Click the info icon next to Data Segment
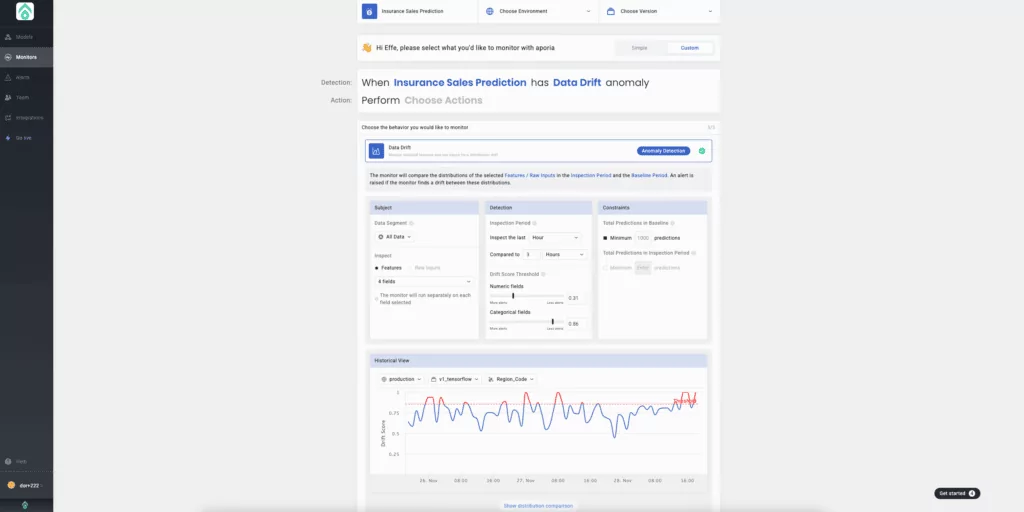Screen dimensions: 1024x512 click(411, 223)
